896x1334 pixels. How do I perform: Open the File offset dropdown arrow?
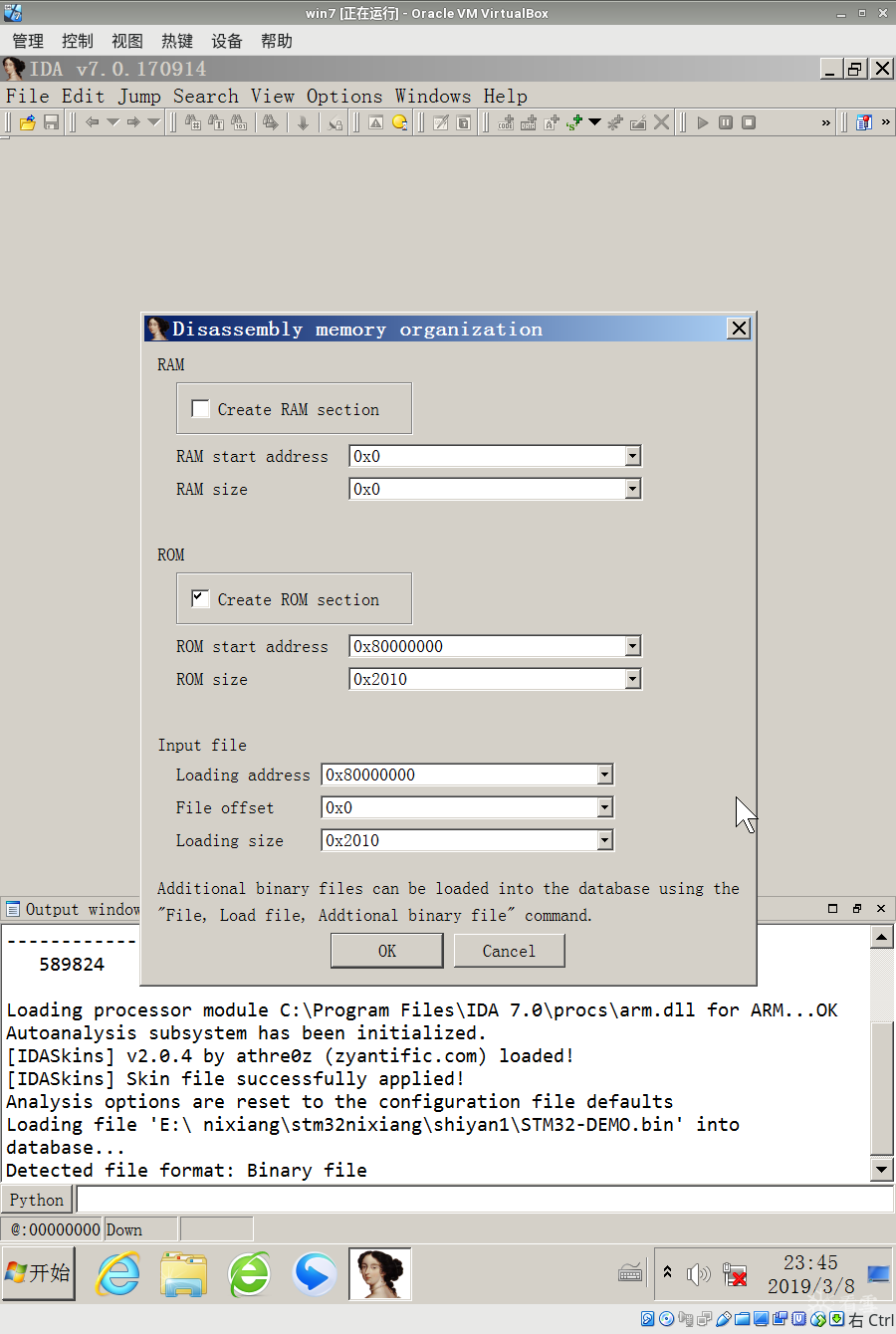604,807
